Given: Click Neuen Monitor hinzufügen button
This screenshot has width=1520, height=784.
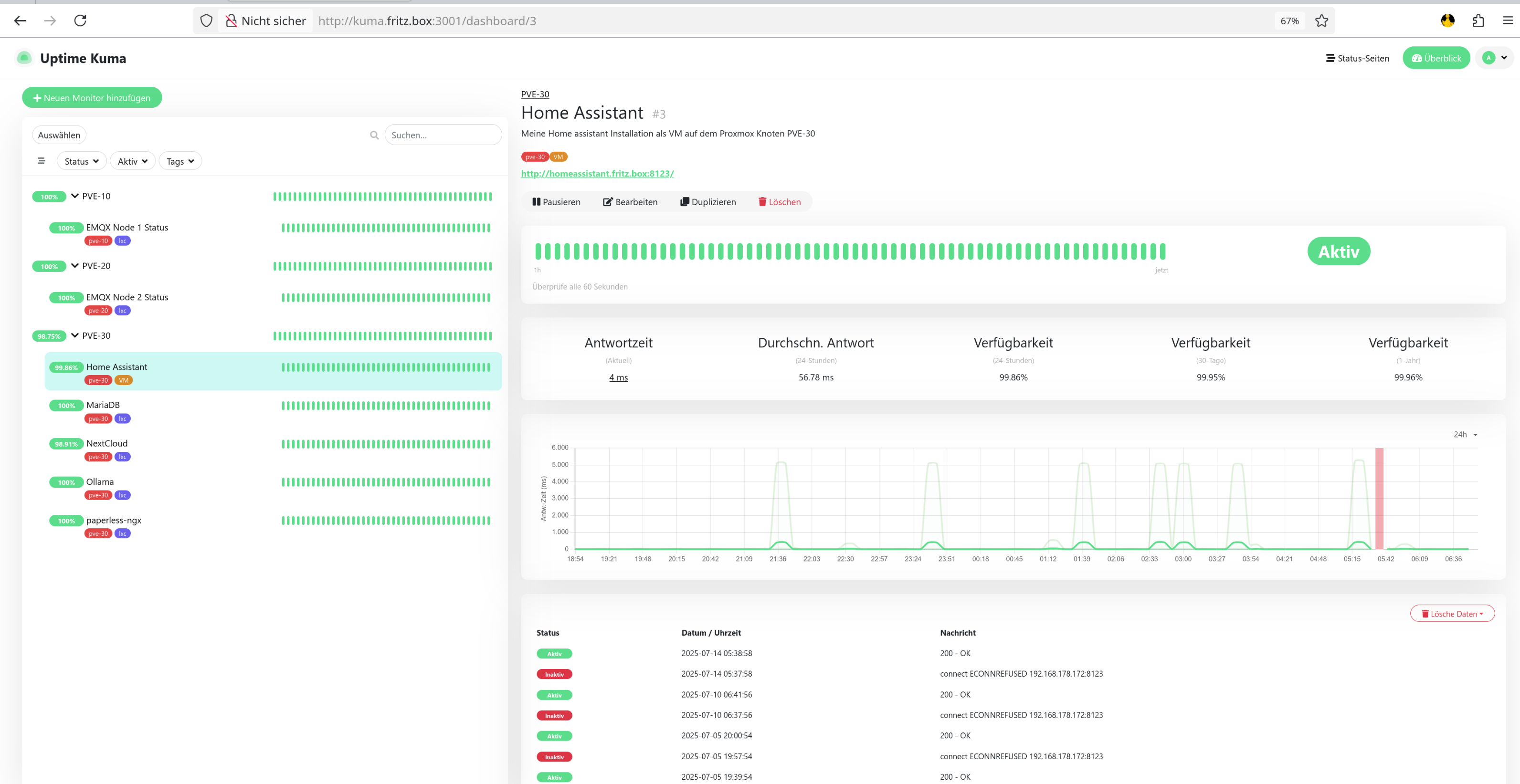Looking at the screenshot, I should pyautogui.click(x=92, y=98).
